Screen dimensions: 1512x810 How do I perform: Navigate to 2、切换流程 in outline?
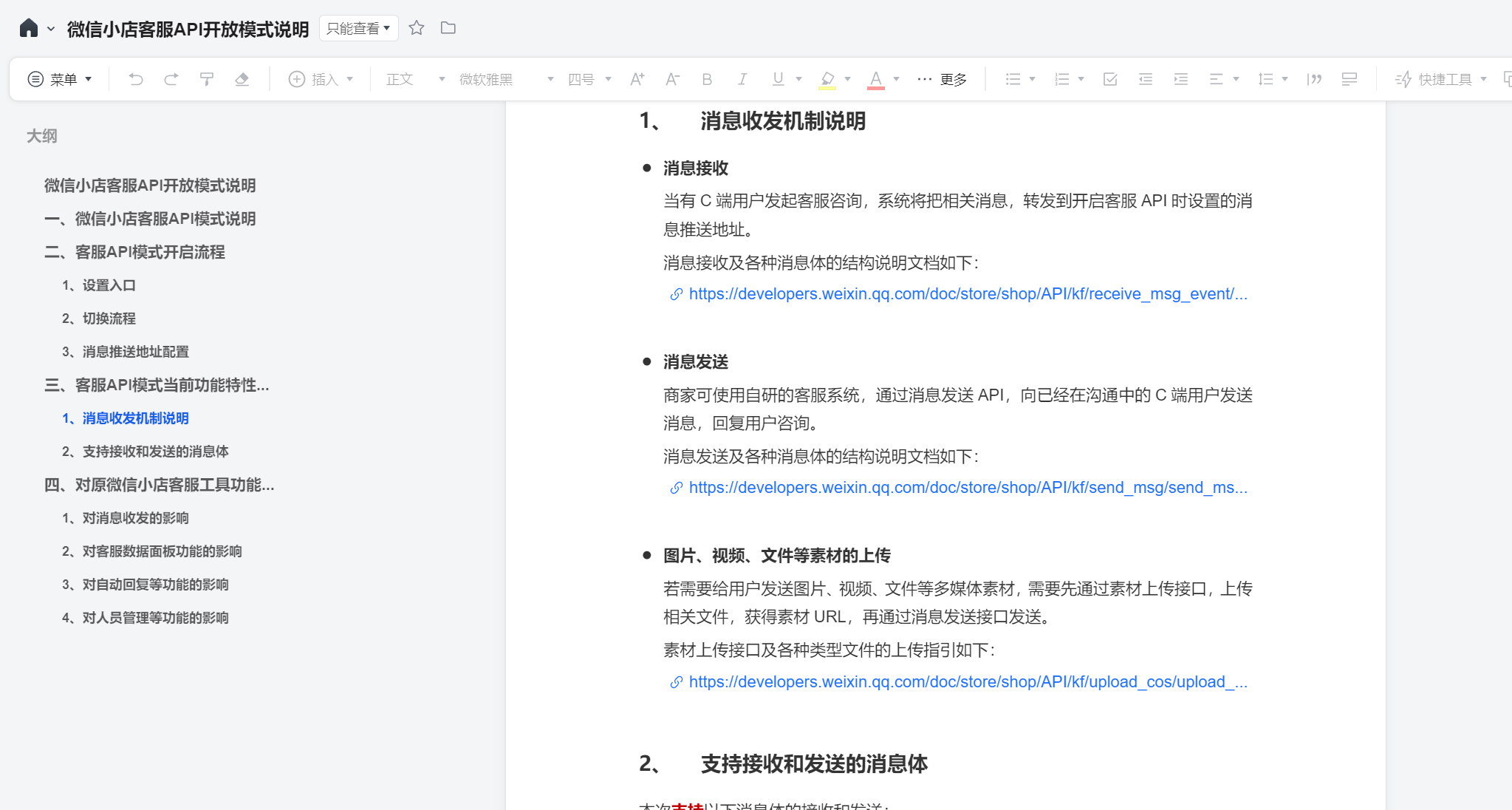pos(99,319)
